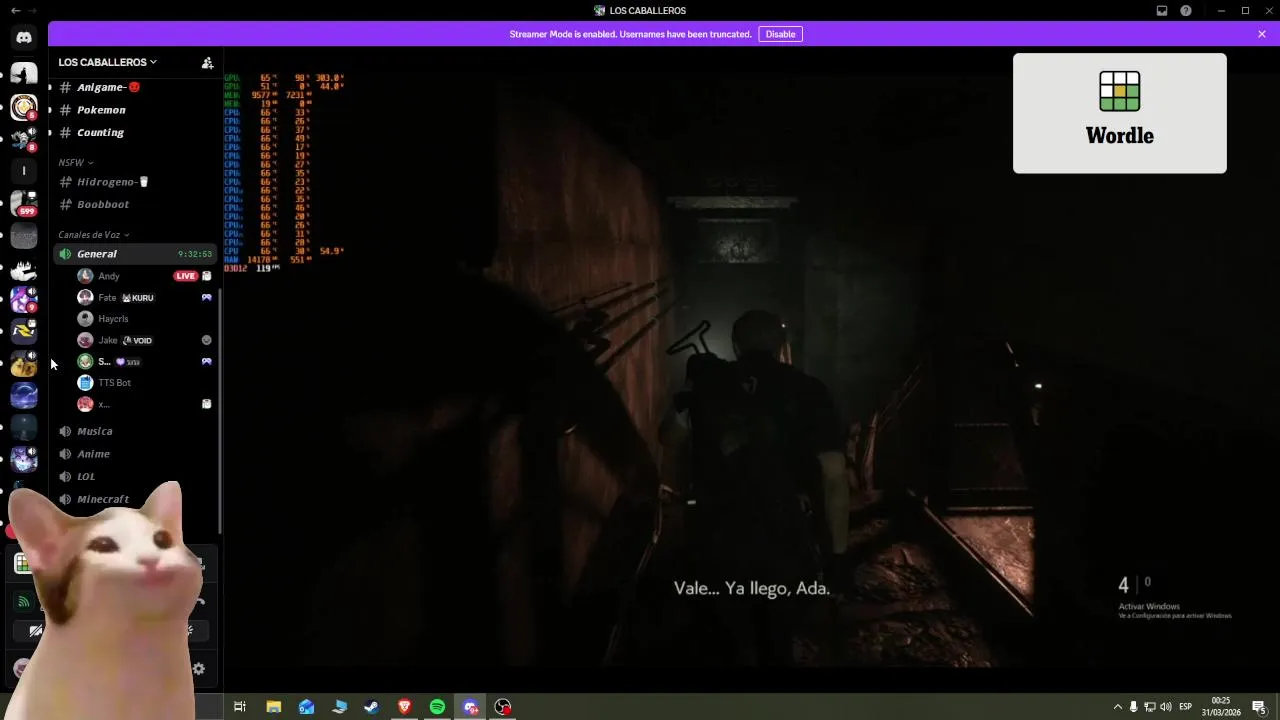The width and height of the screenshot is (1280, 720).
Task: Click the ESP keyboard language indicator
Action: click(x=1185, y=707)
